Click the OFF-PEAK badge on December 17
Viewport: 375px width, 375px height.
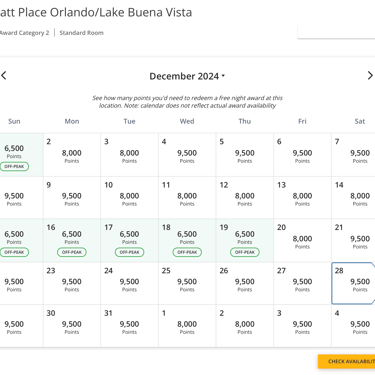[x=129, y=252]
